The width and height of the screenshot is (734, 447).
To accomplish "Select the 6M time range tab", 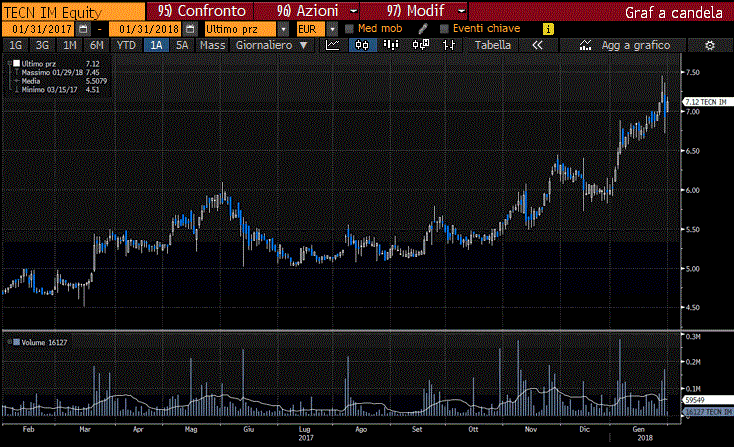I will click(96, 46).
